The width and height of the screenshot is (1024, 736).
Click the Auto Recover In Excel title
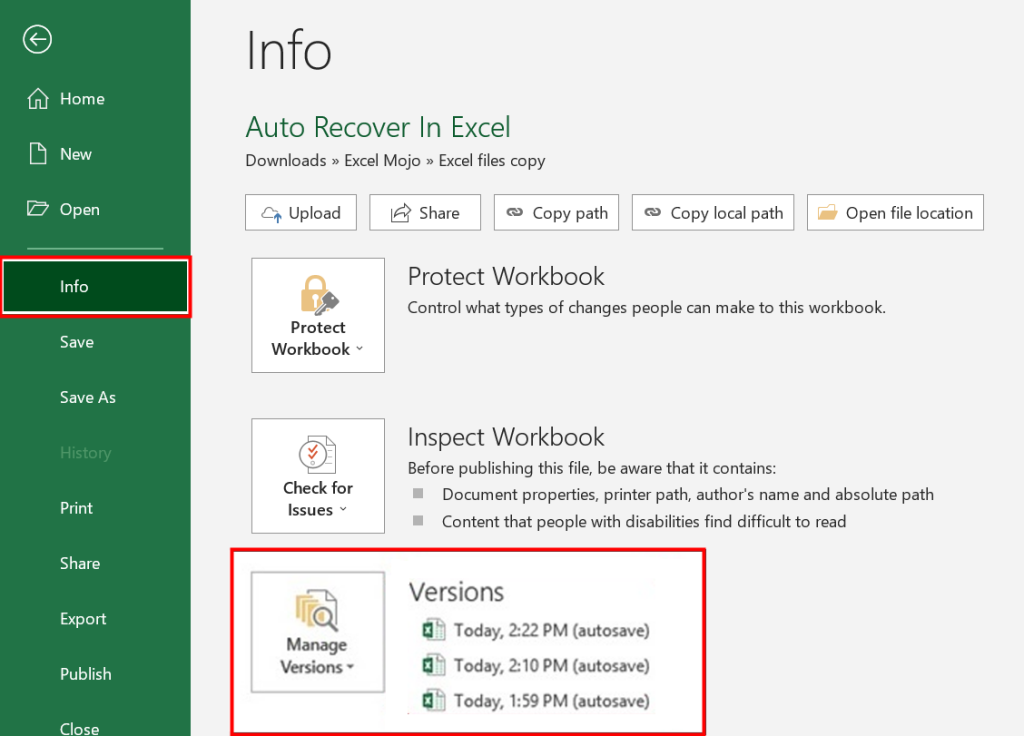(378, 127)
